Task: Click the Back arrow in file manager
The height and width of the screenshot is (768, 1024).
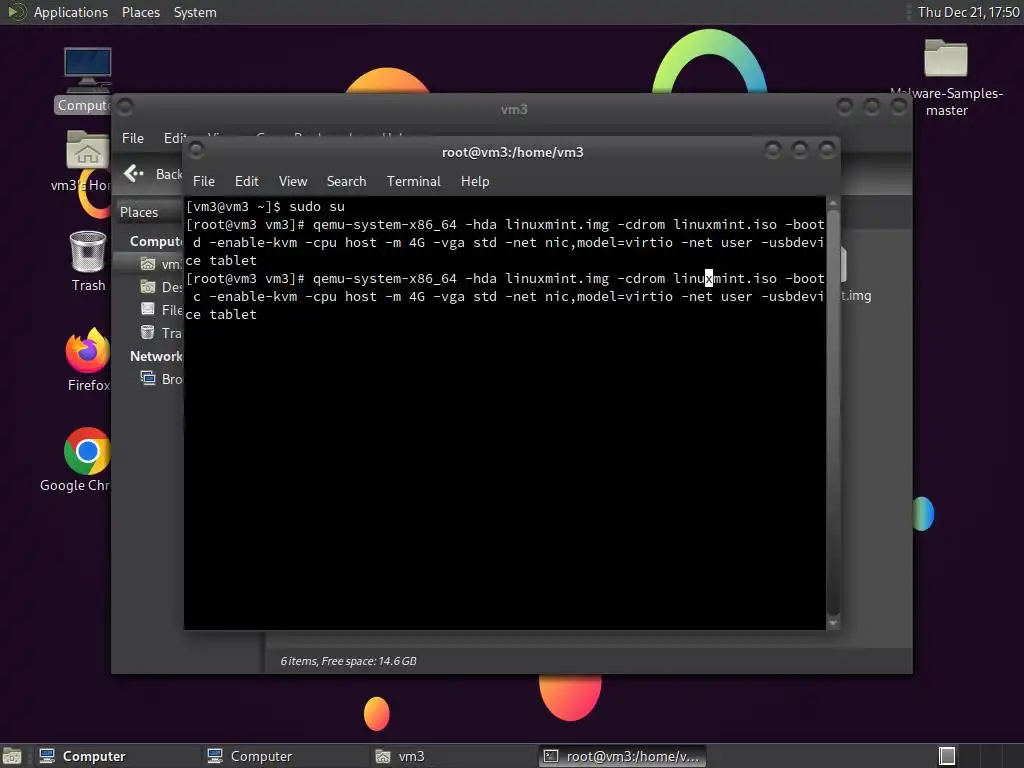Action: click(134, 174)
